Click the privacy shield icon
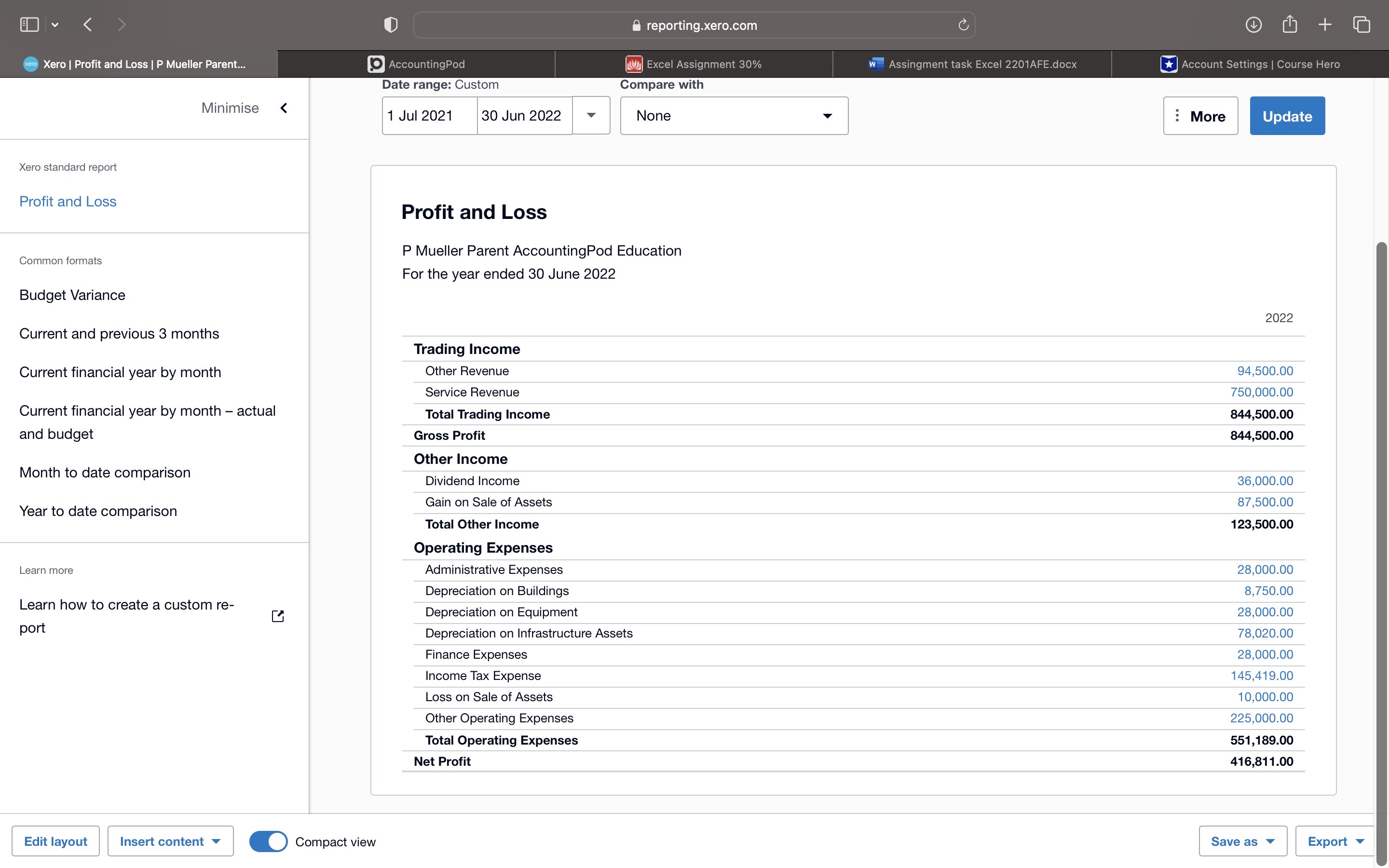The image size is (1389, 868). pos(390,25)
